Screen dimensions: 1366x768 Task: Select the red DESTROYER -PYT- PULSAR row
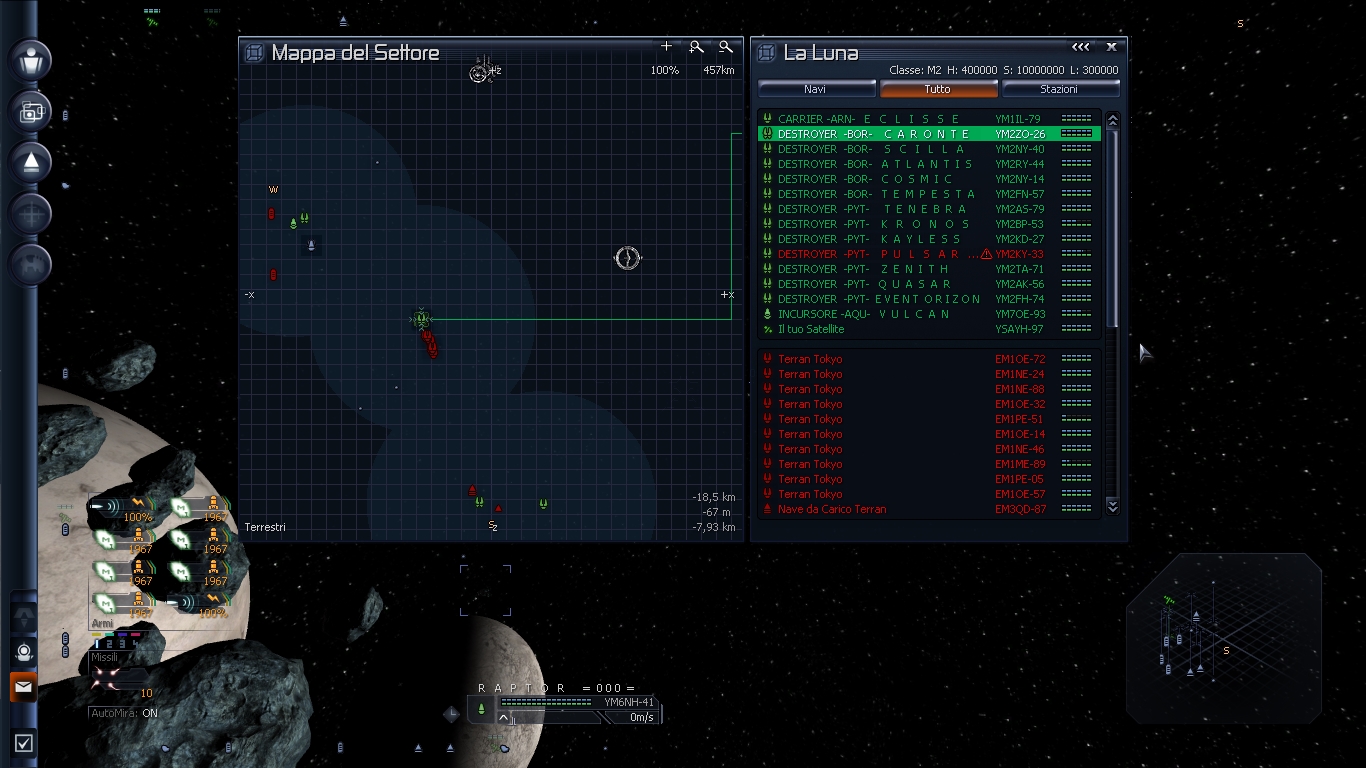929,254
